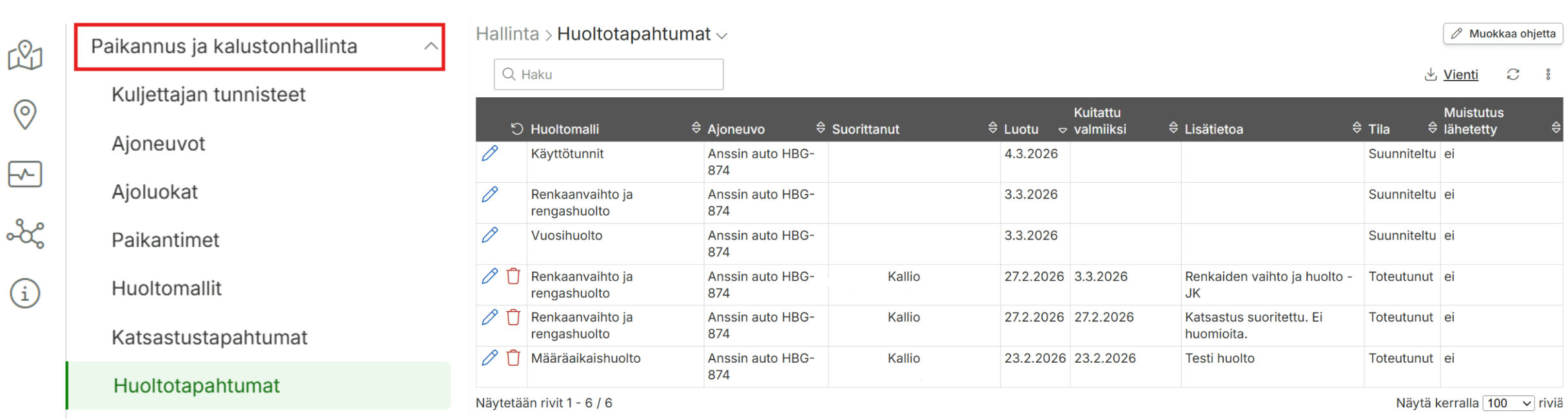Refresh the table using the reload icon
Image resolution: width=1568 pixels, height=420 pixels.
1513,74
